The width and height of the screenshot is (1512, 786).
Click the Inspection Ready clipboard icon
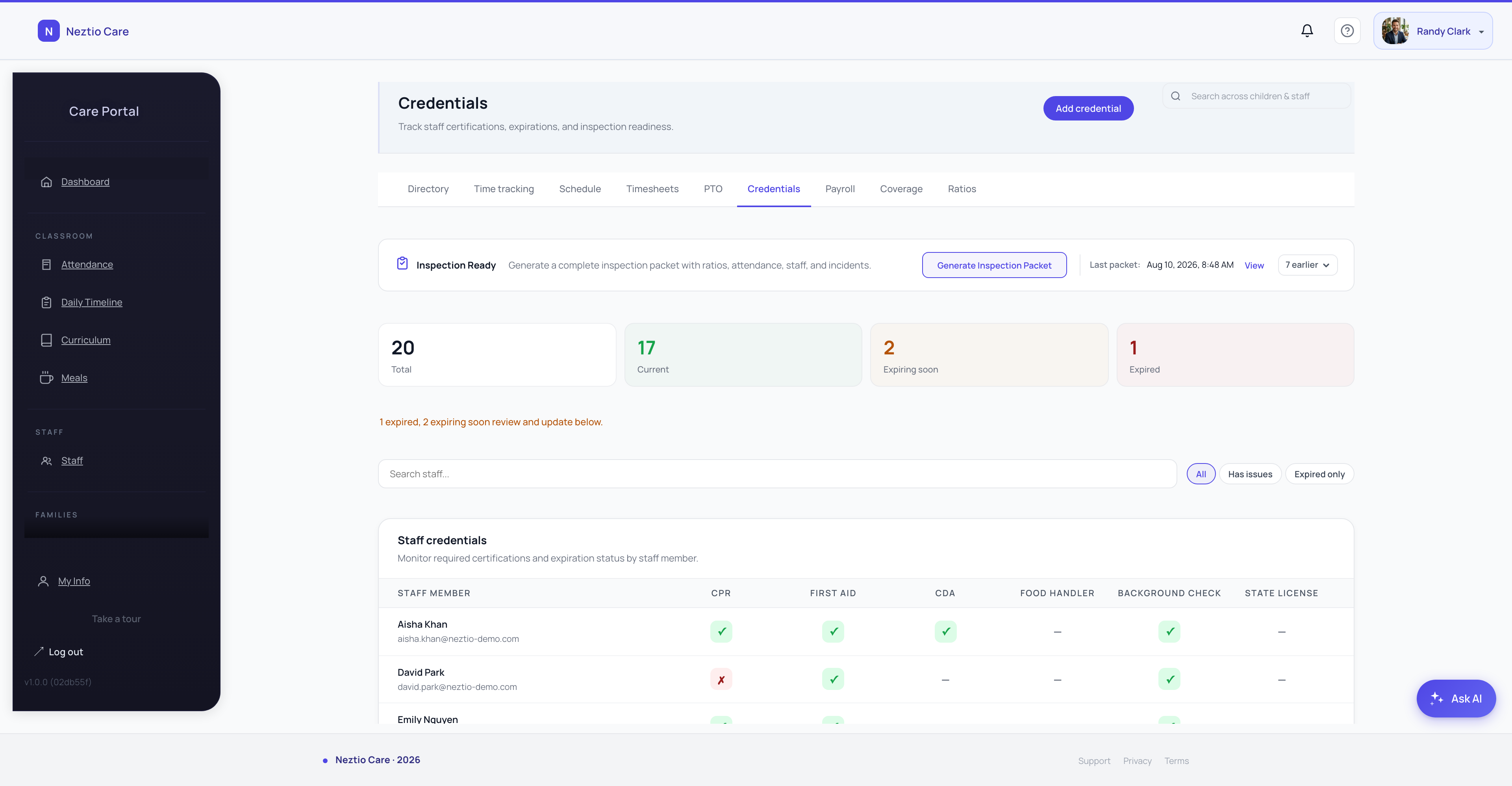pyautogui.click(x=402, y=263)
